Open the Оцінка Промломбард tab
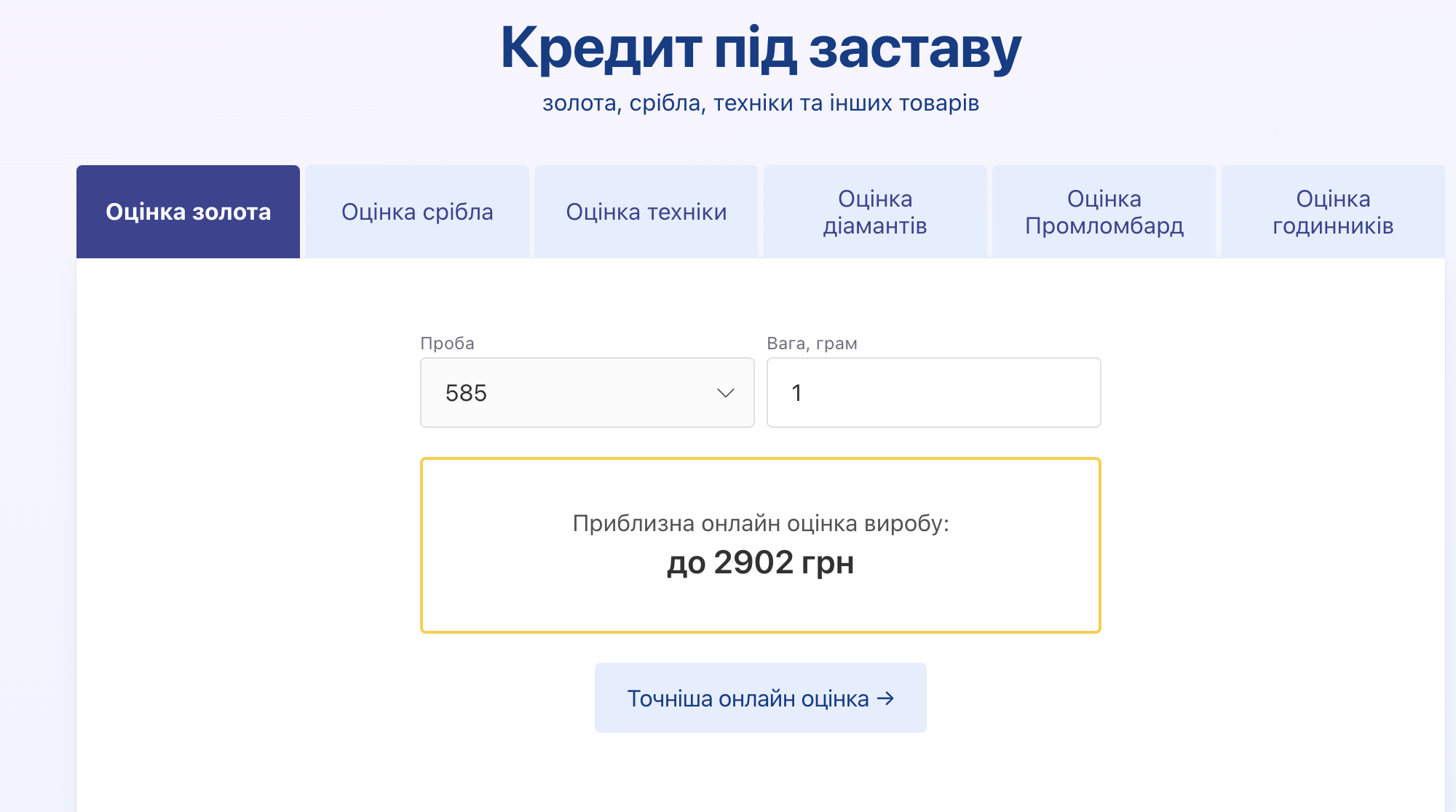 1104,212
